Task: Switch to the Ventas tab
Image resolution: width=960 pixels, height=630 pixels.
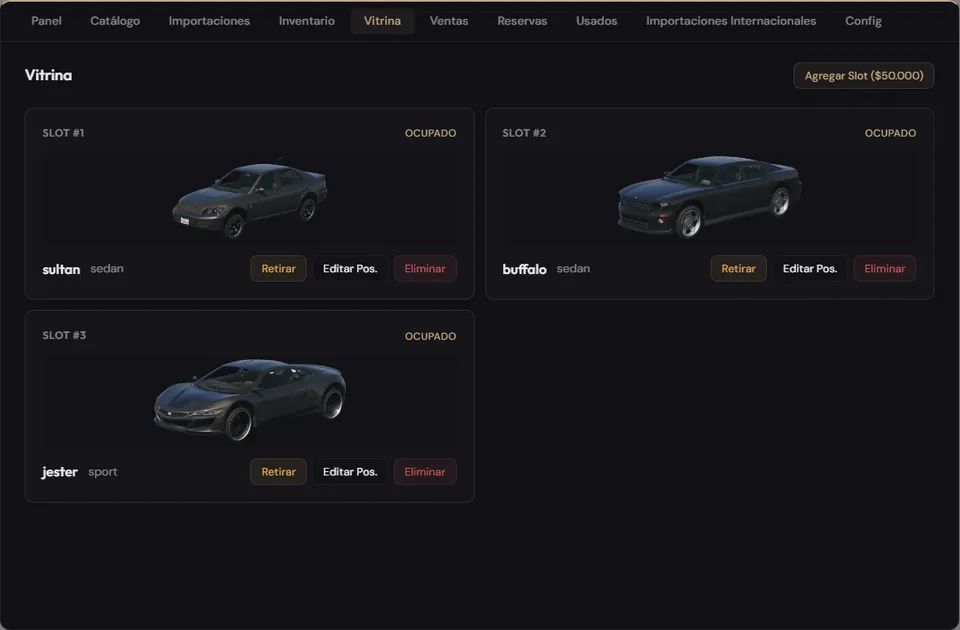Action: click(x=449, y=21)
